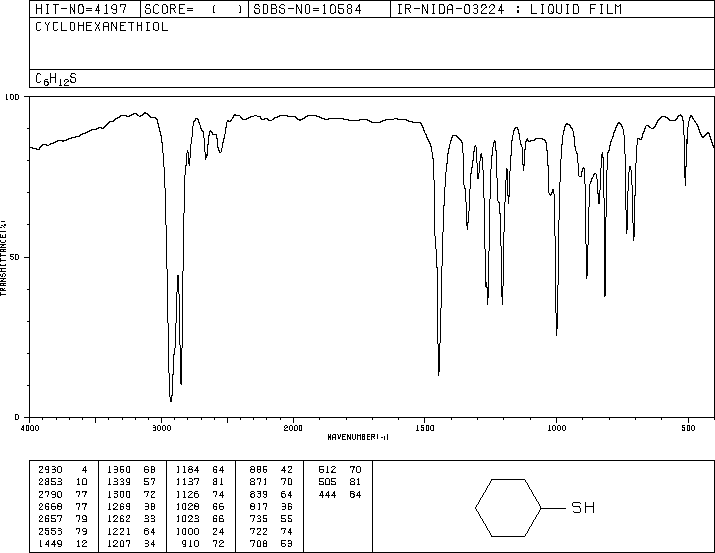Viewport: 715px width, 553px height.
Task: Click the TRANSMITTANCE y-axis label
Action: pos(6,256)
